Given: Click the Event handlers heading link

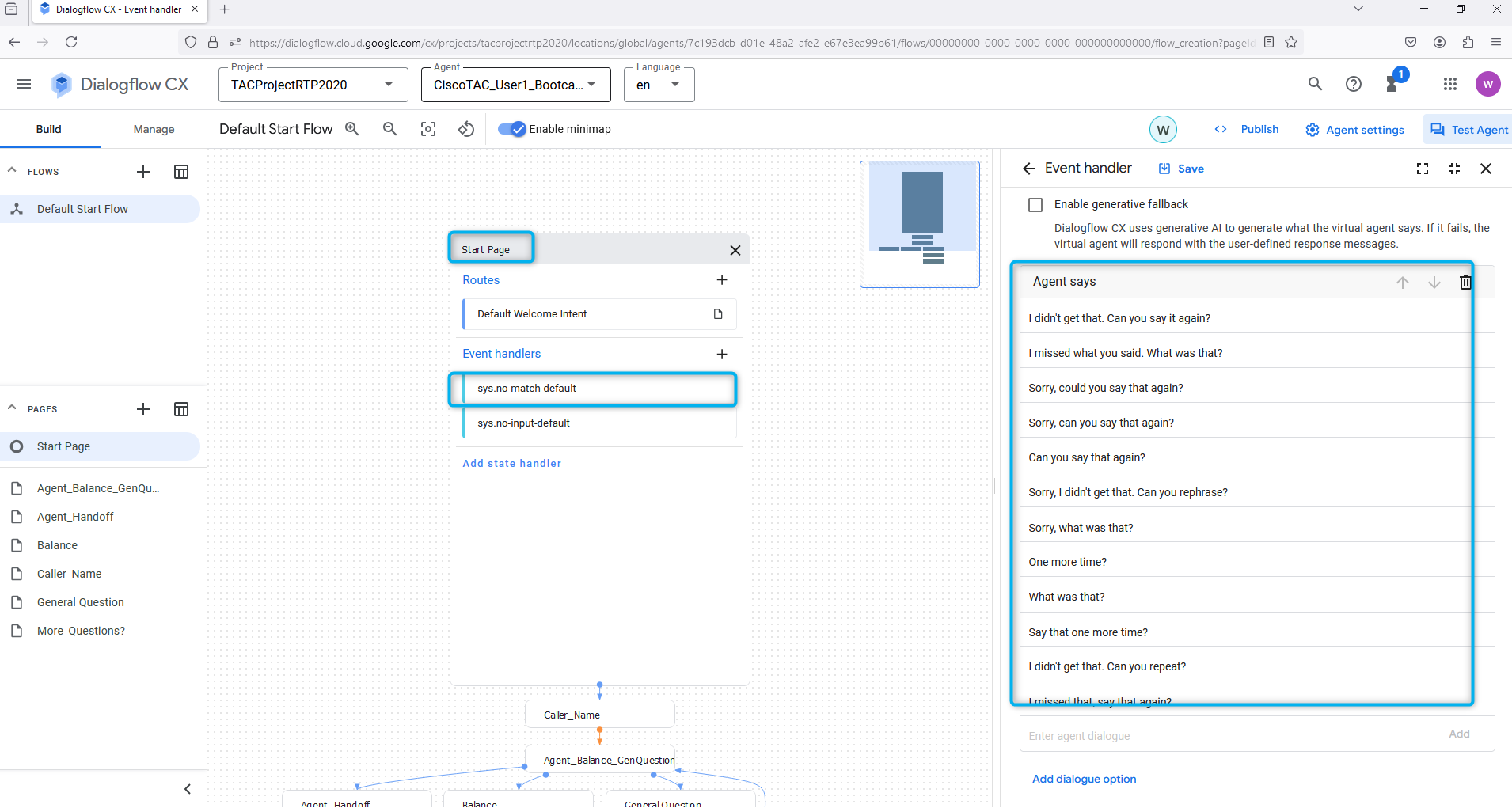Looking at the screenshot, I should pyautogui.click(x=502, y=354).
